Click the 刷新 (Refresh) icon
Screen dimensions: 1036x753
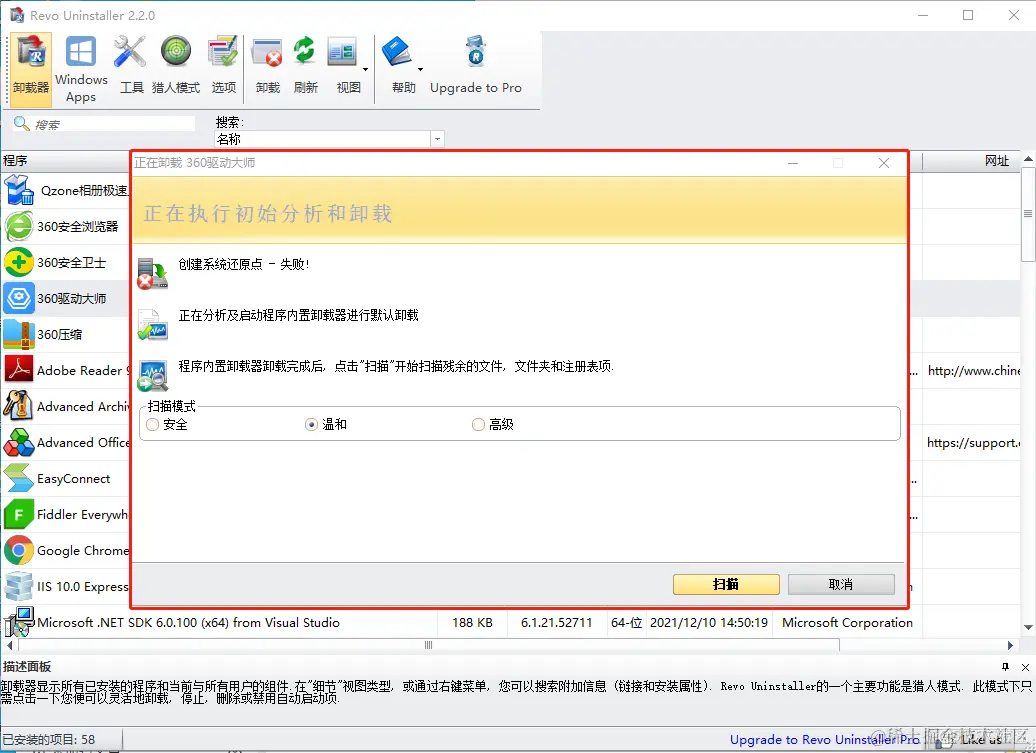coord(304,52)
